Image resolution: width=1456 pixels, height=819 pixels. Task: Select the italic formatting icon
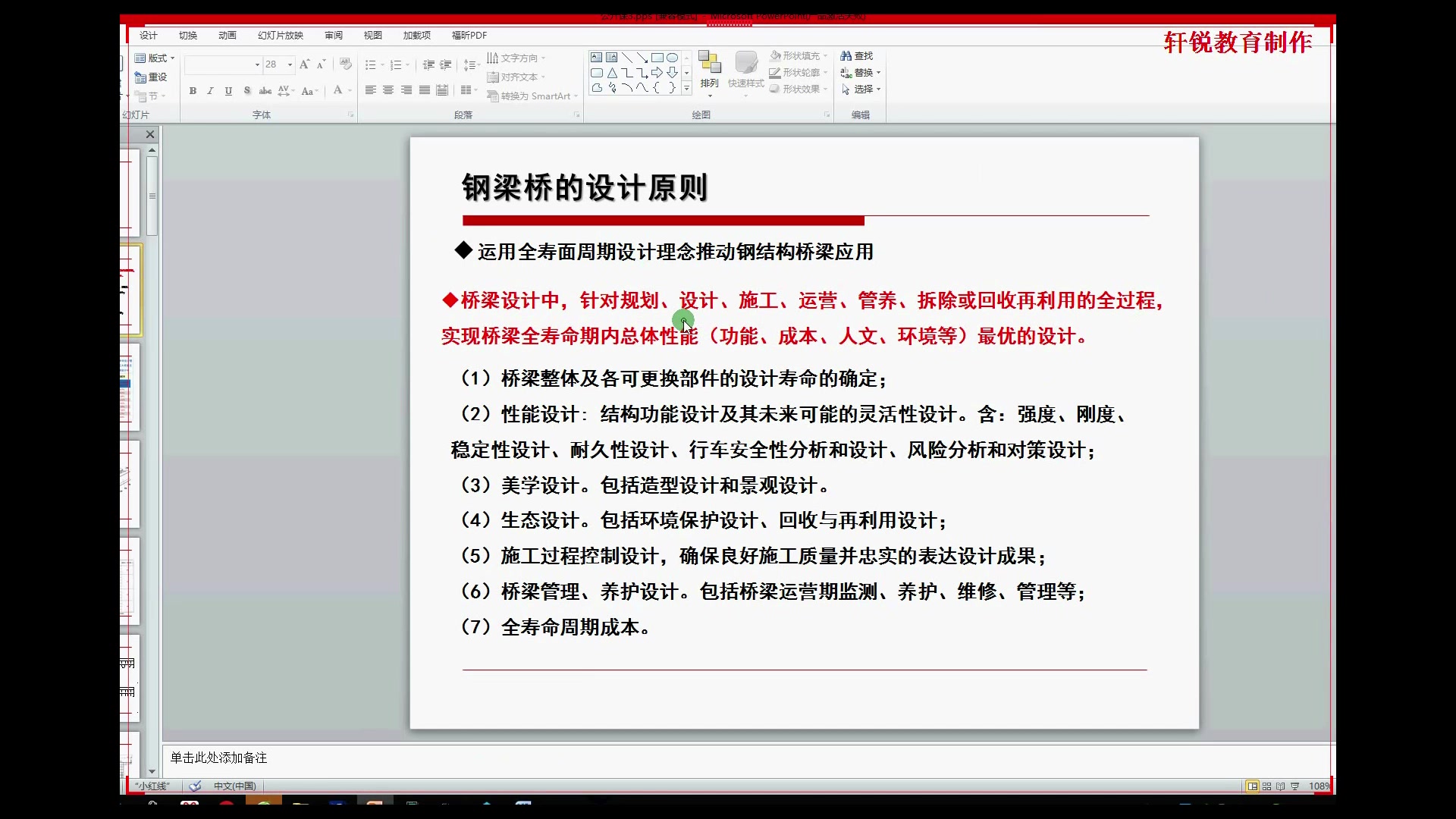210,91
